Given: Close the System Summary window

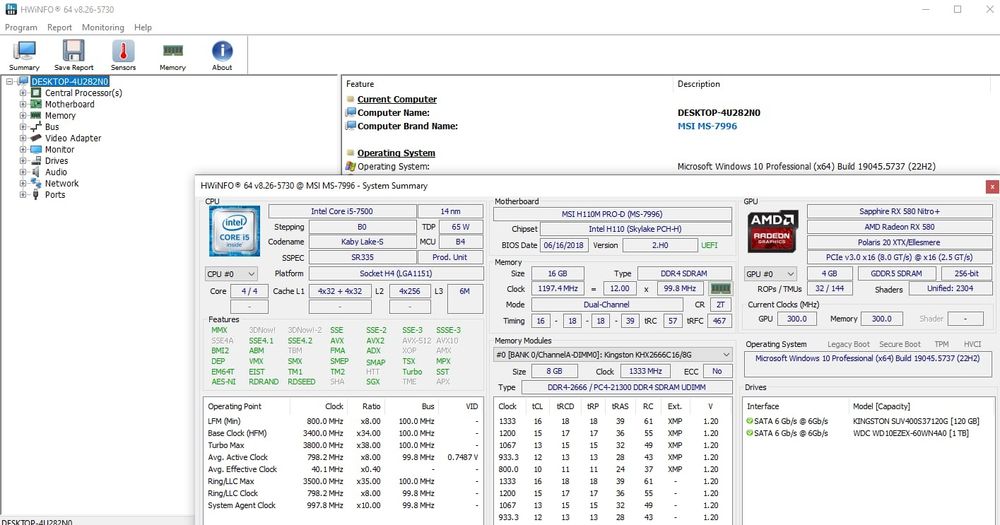Looking at the screenshot, I should (x=991, y=186).
